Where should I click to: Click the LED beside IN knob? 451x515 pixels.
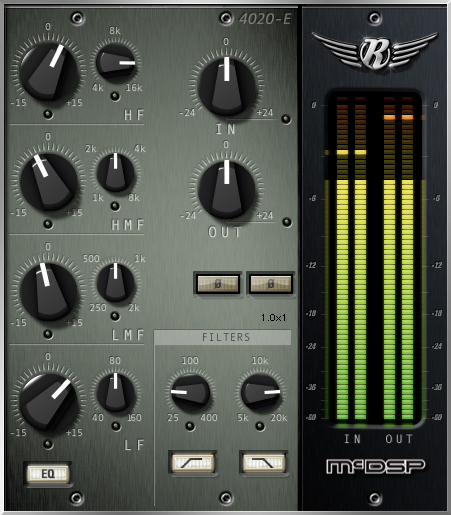286,119
